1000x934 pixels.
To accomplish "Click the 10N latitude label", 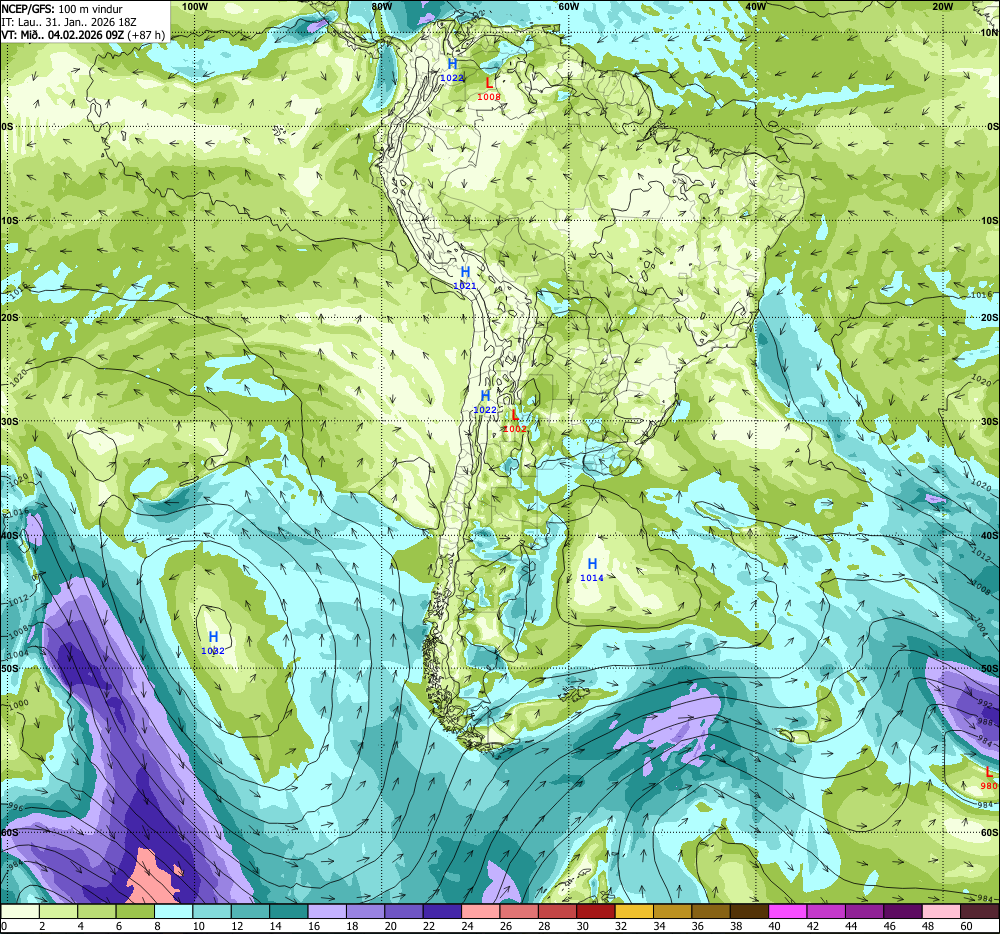I will pyautogui.click(x=989, y=33).
